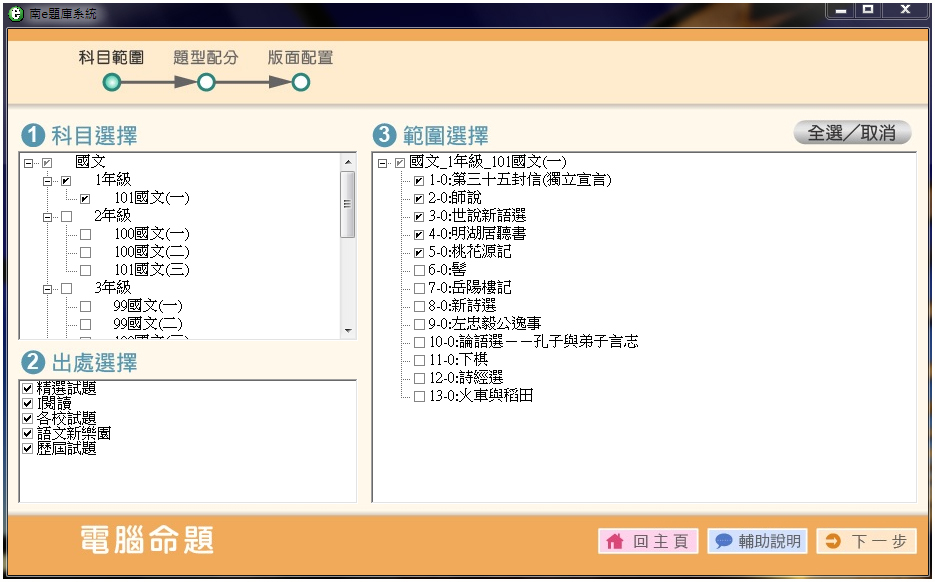Collapse the 國文_1年級_101國文(一) root node
Image resolution: width=935 pixels, height=582 pixels.
[383, 162]
